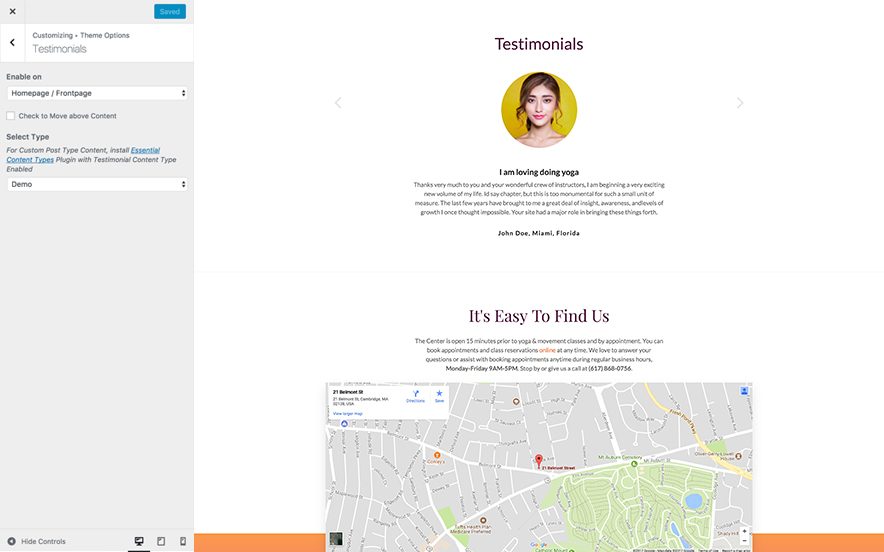Open the Enable on dropdown
The width and height of the screenshot is (884, 552).
tap(97, 93)
